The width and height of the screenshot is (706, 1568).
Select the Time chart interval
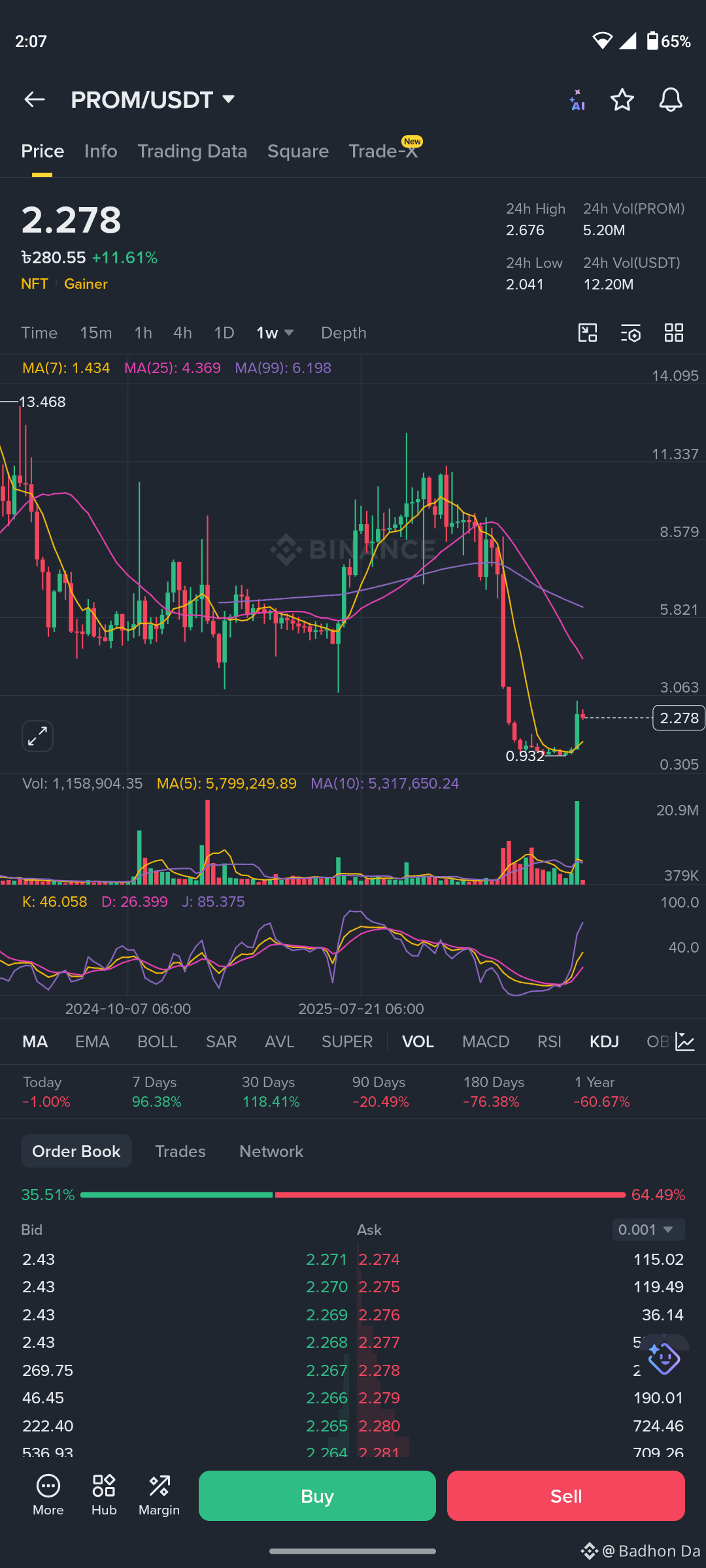[39, 333]
